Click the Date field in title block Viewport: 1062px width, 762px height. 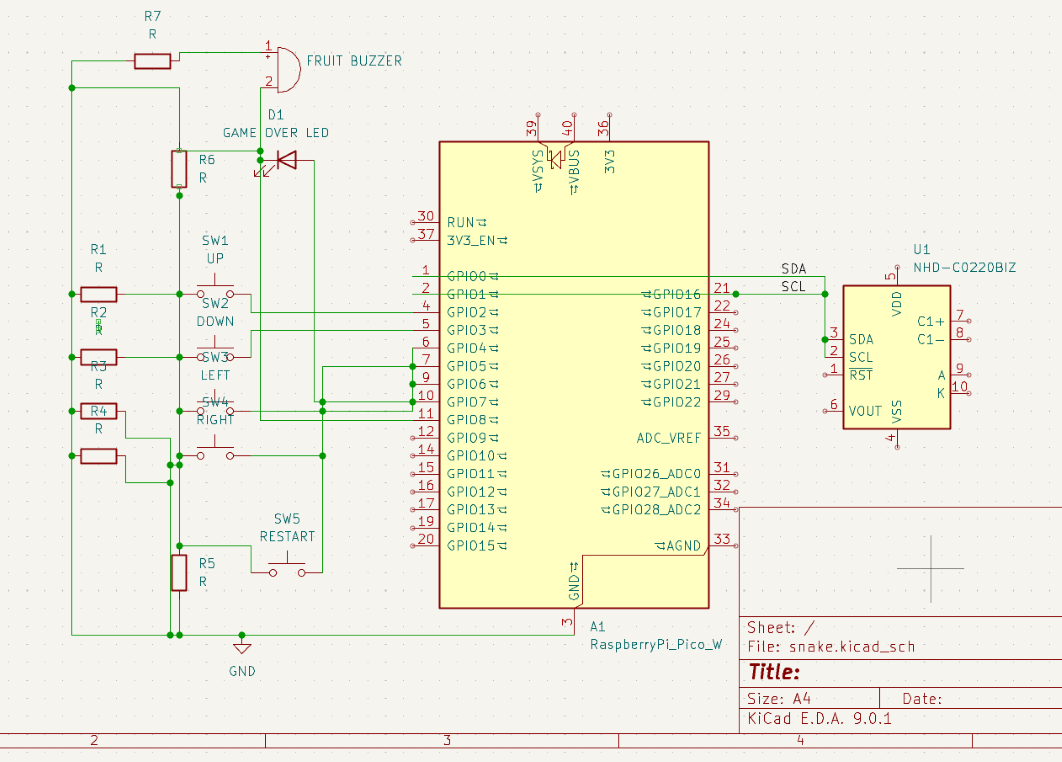(x=922, y=698)
